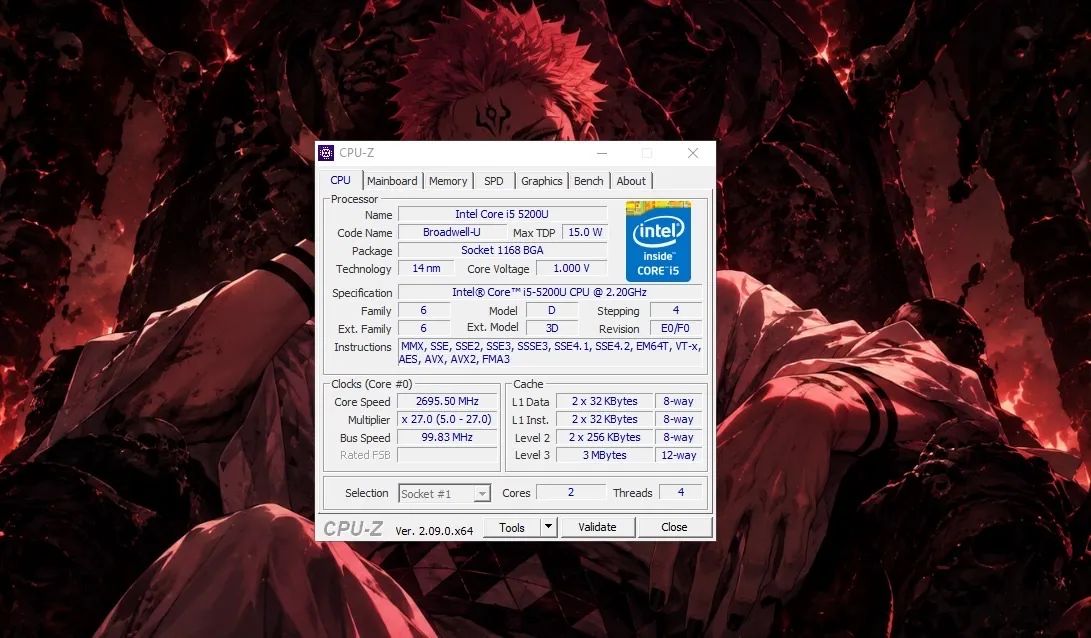The image size is (1091, 638).
Task: Open the SPD tab
Action: (494, 181)
